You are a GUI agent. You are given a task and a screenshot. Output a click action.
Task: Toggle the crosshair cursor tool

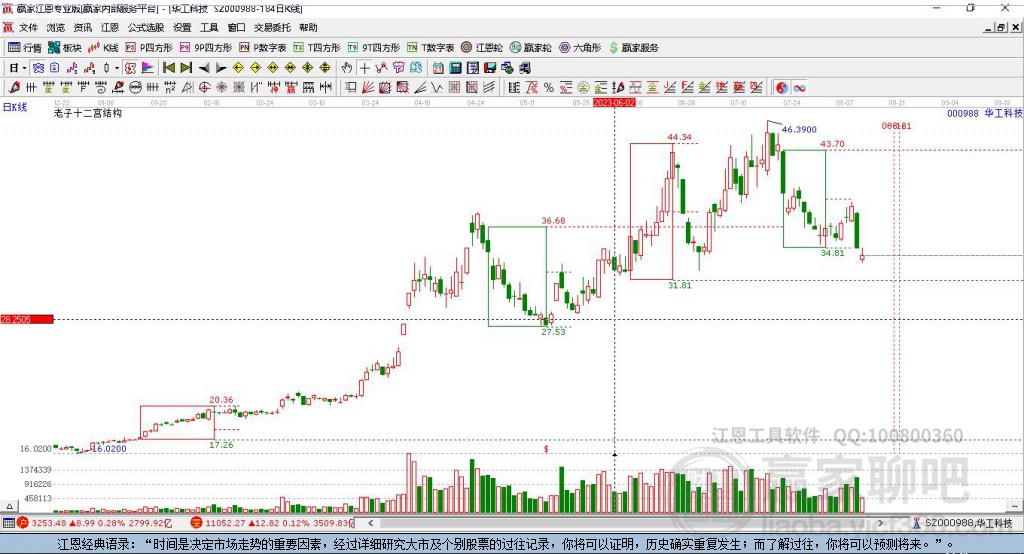[364, 68]
